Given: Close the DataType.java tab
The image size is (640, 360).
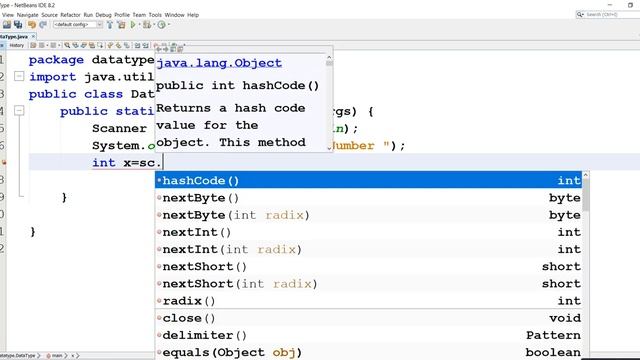Looking at the screenshot, I should (33, 36).
